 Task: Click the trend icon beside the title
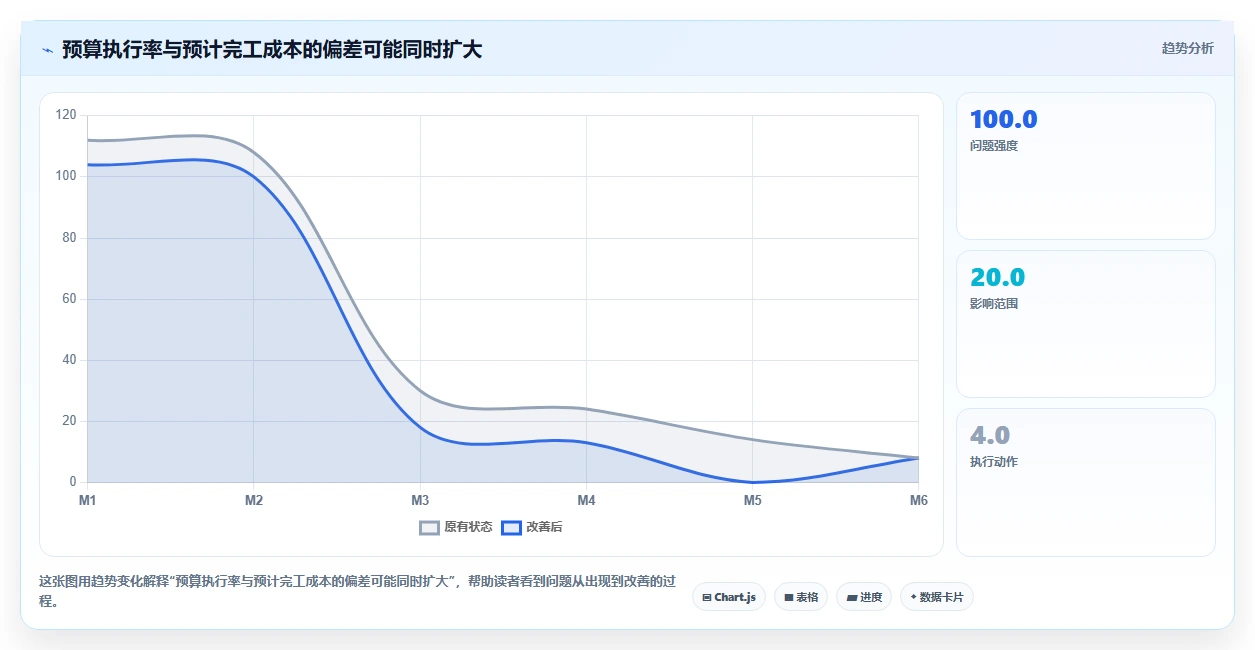[47, 49]
